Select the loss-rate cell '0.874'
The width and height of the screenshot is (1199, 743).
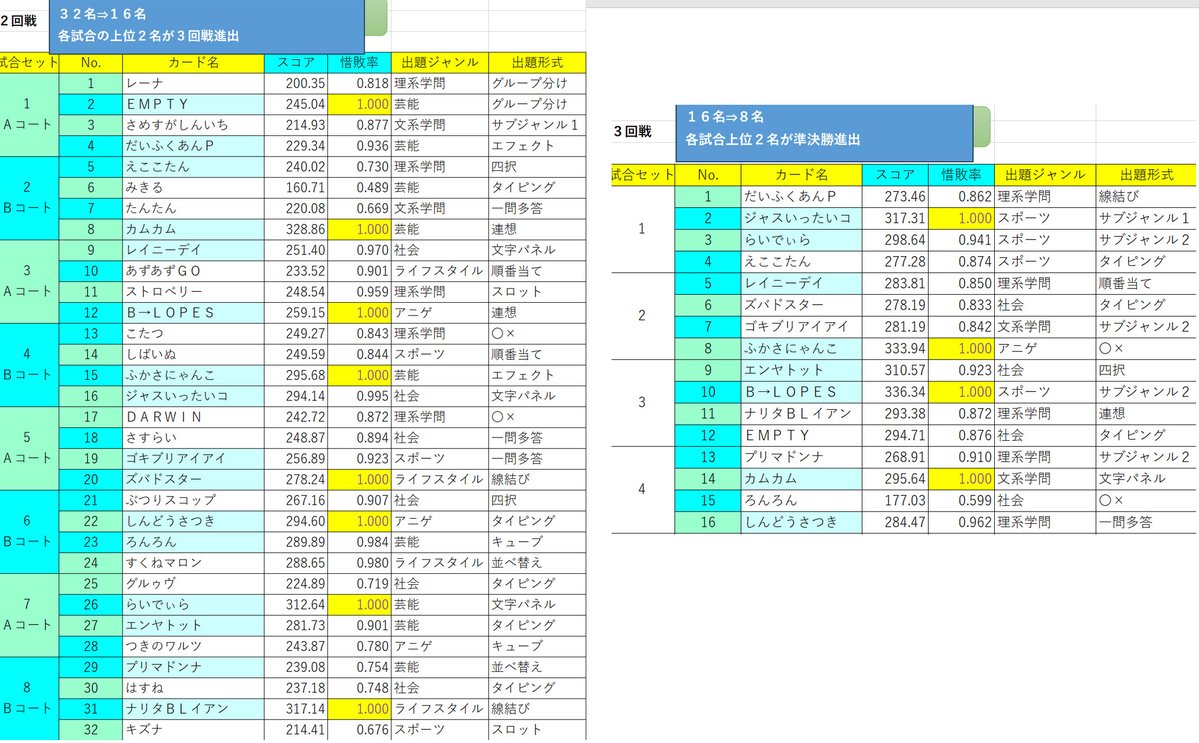(960, 261)
